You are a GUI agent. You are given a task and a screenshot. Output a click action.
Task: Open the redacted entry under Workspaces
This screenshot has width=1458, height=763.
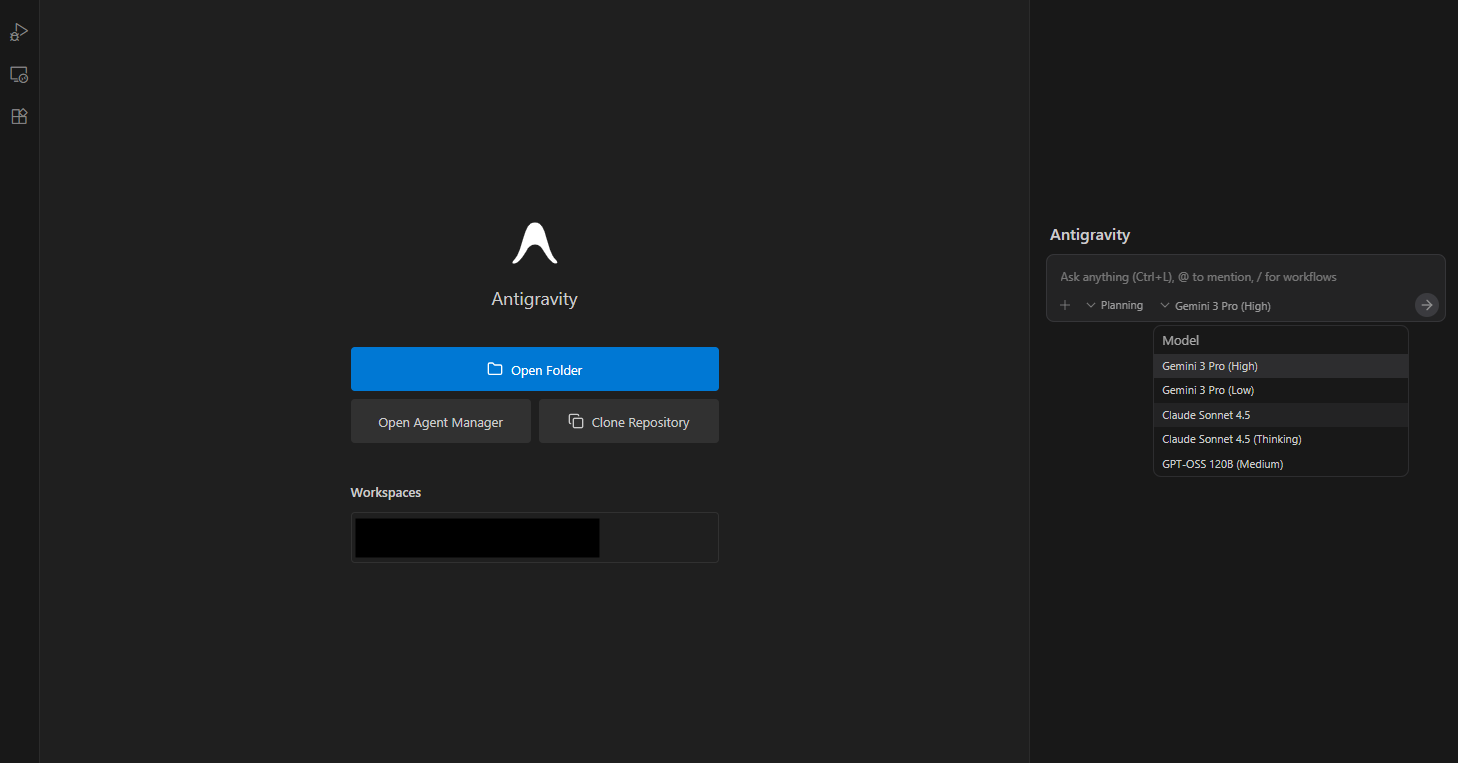coord(478,538)
